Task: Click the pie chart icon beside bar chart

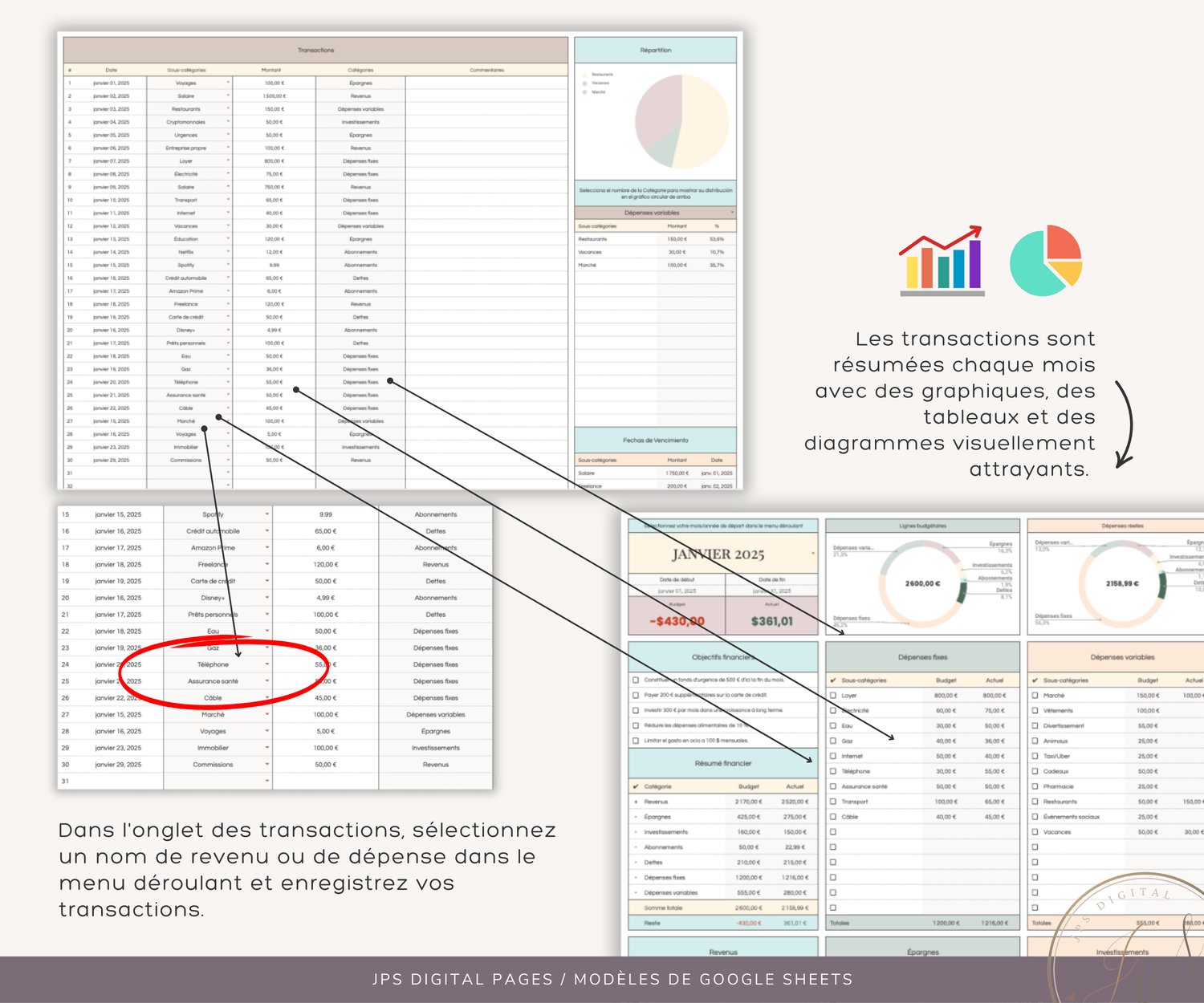Action: [1046, 261]
